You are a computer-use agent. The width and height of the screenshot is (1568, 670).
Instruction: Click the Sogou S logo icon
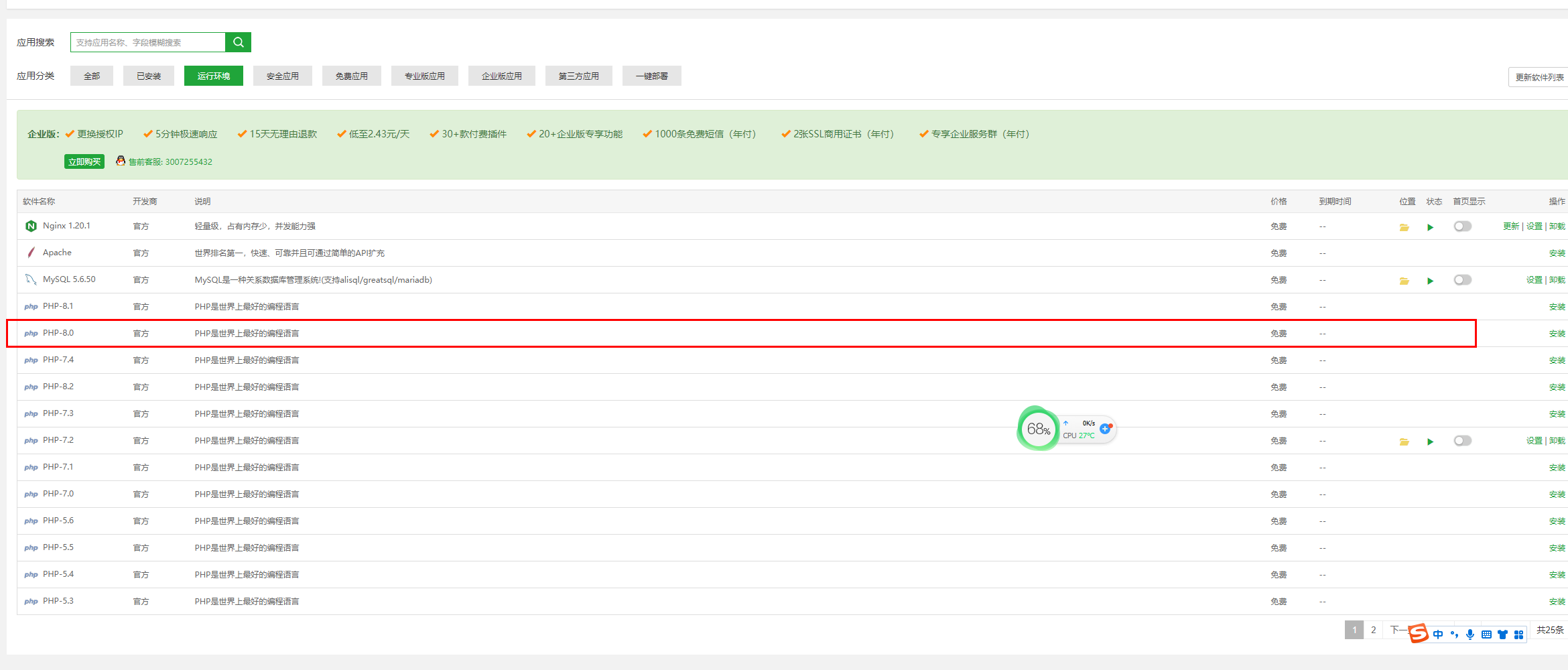tap(1419, 633)
